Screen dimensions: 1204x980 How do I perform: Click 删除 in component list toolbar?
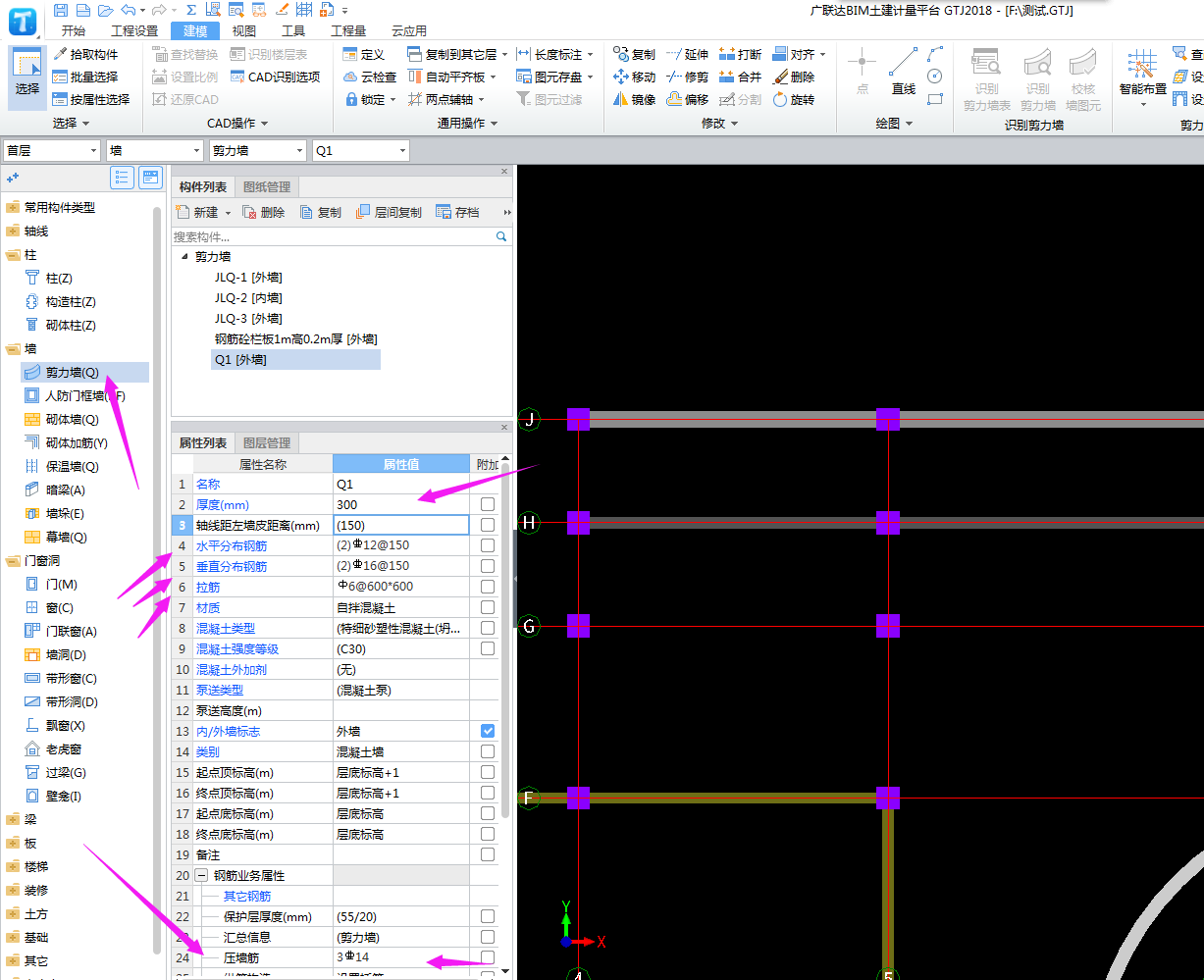click(x=263, y=212)
